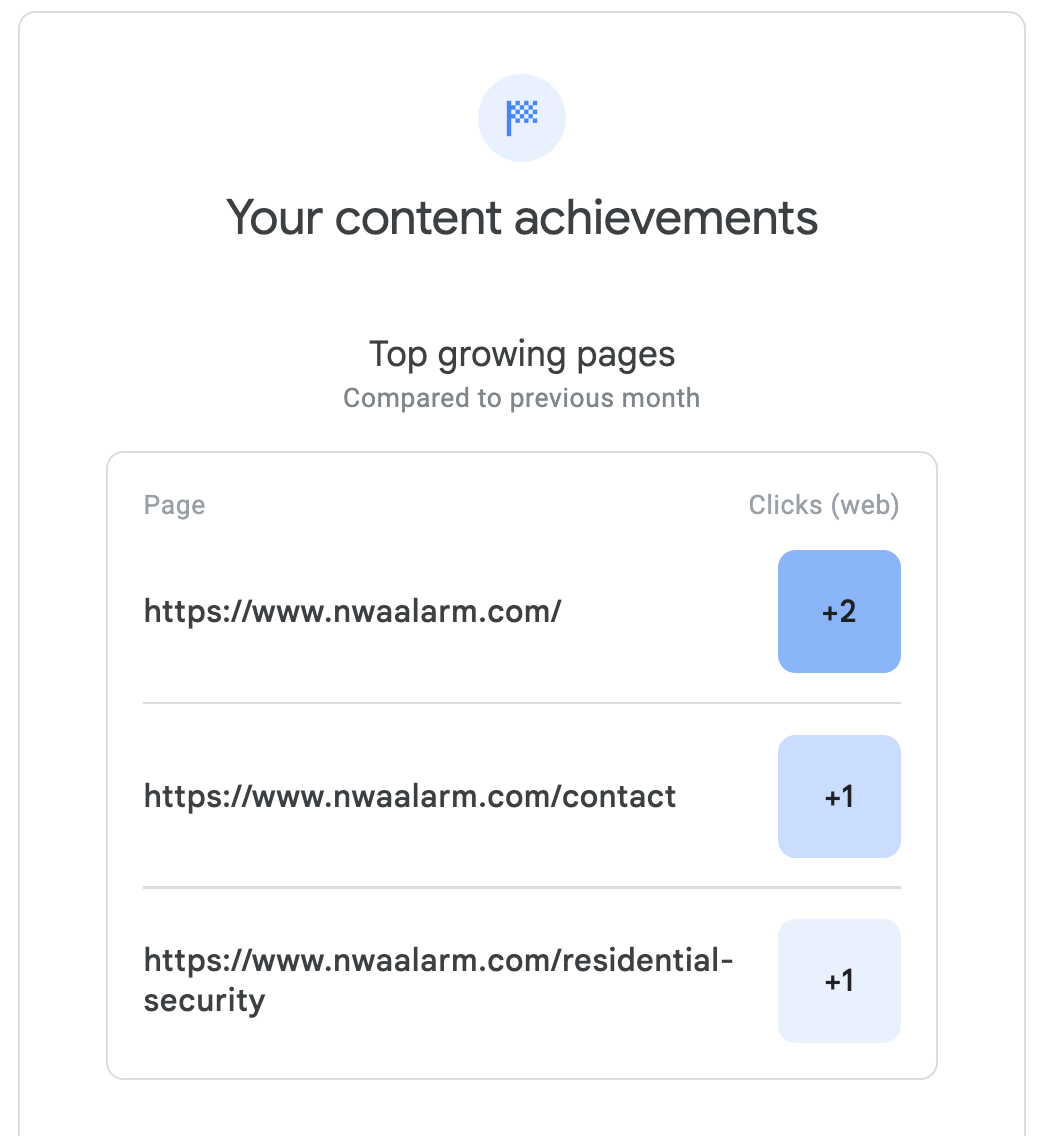Click the checkered flag achievements icon
Image resolution: width=1046 pixels, height=1136 pixels.
[x=522, y=118]
